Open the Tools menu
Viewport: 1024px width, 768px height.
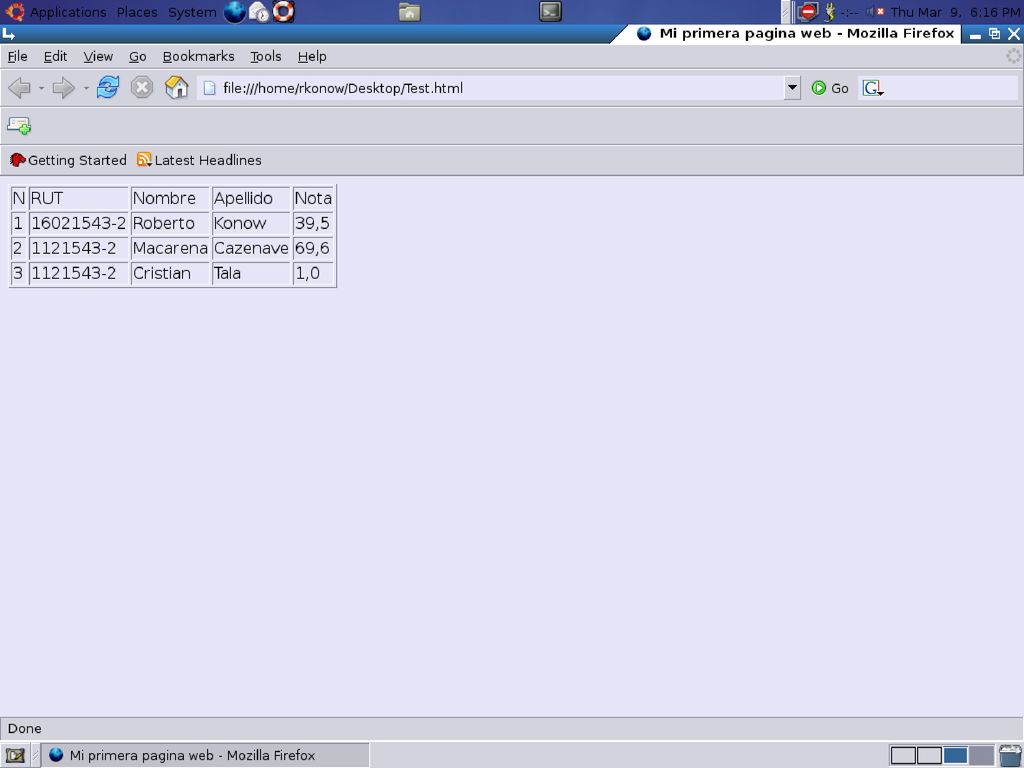(266, 57)
